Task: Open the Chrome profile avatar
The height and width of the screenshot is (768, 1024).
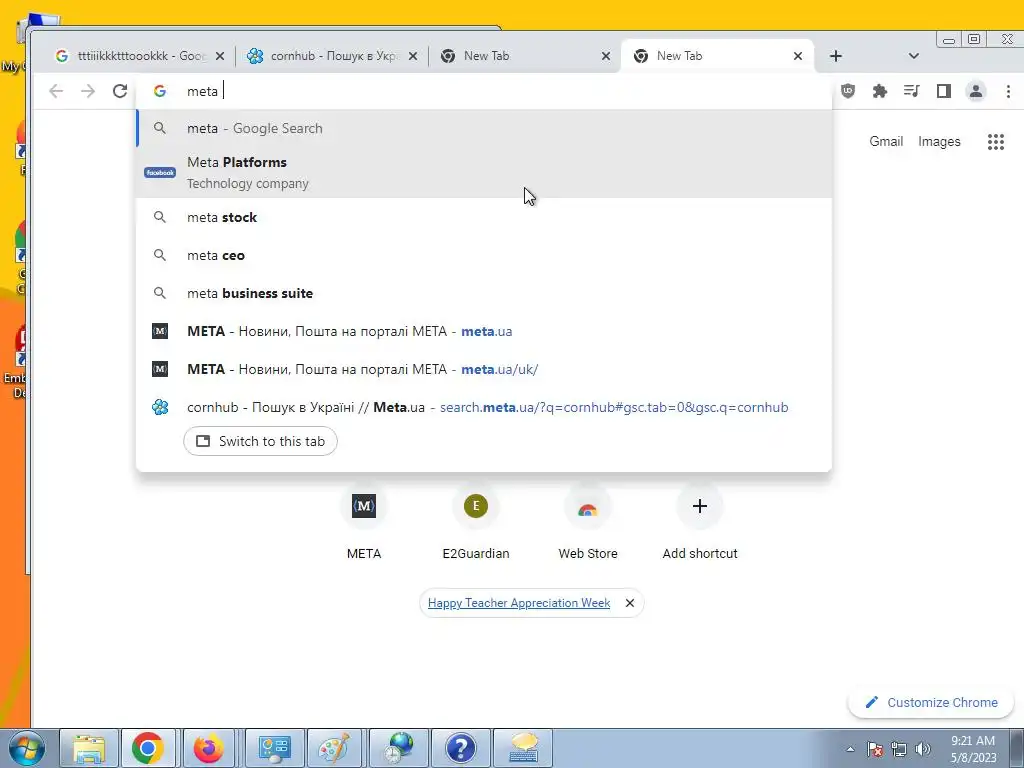Action: click(x=976, y=91)
